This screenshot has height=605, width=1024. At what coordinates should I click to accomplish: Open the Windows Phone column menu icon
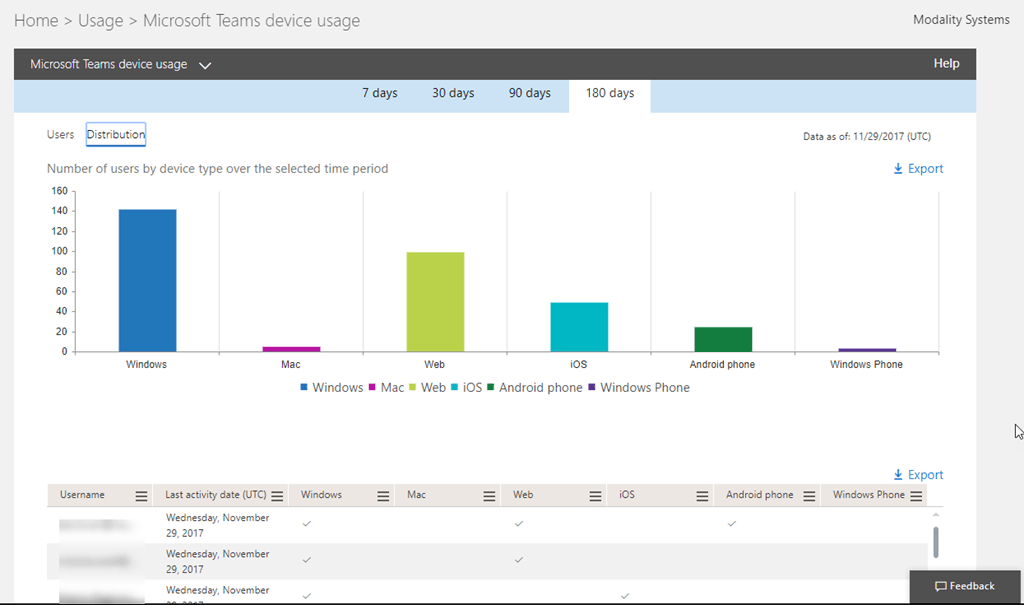[x=916, y=496]
